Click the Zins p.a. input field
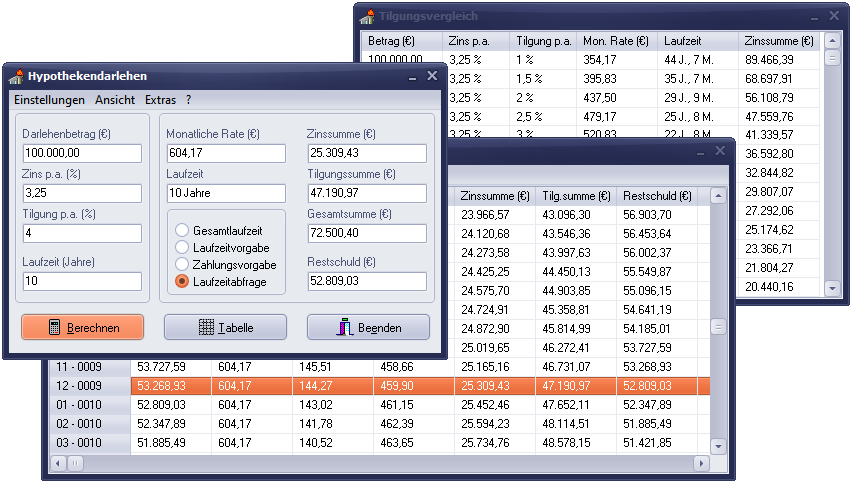This screenshot has height=481, width=854. [x=82, y=193]
